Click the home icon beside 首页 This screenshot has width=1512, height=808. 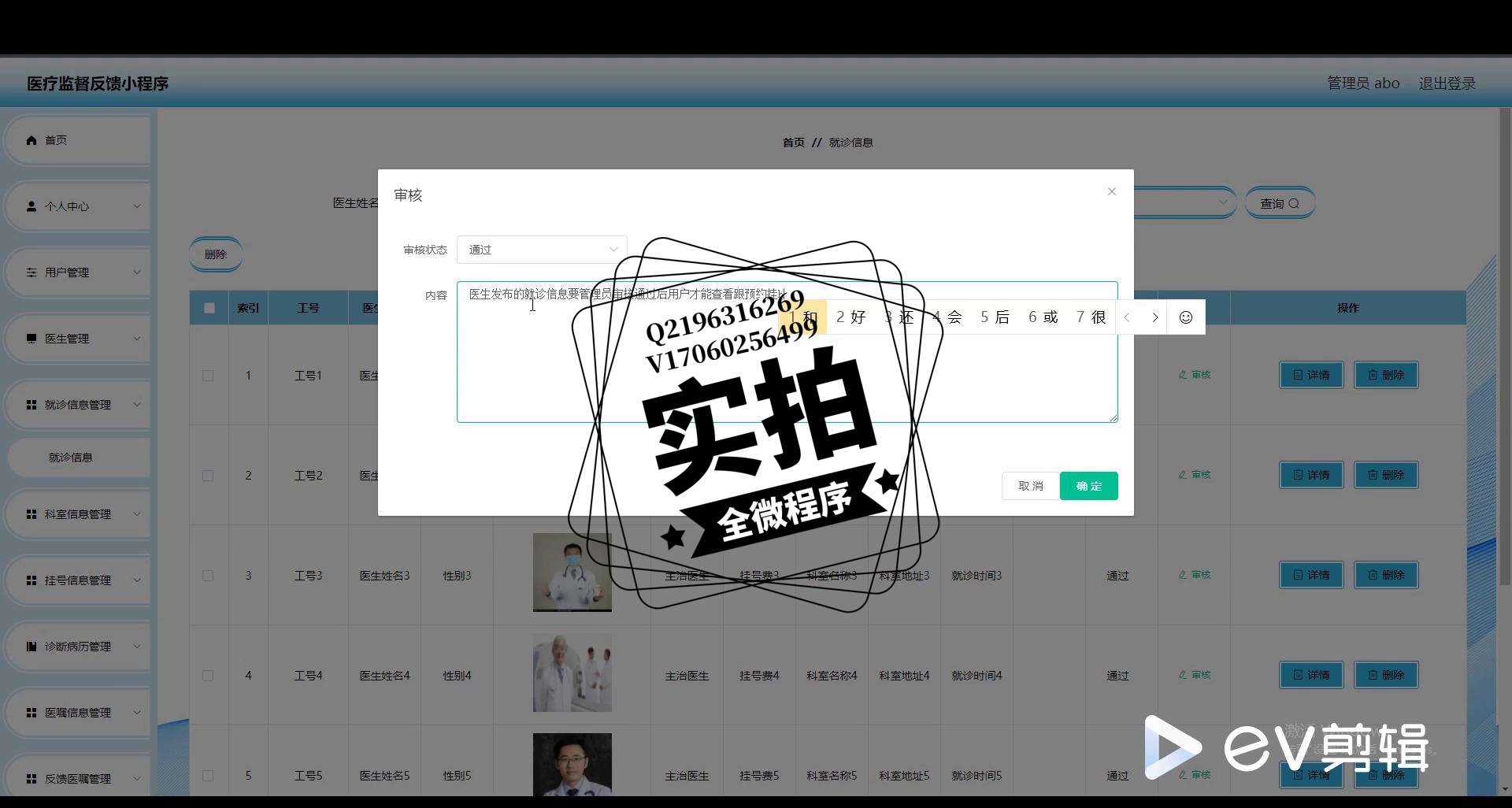31,140
